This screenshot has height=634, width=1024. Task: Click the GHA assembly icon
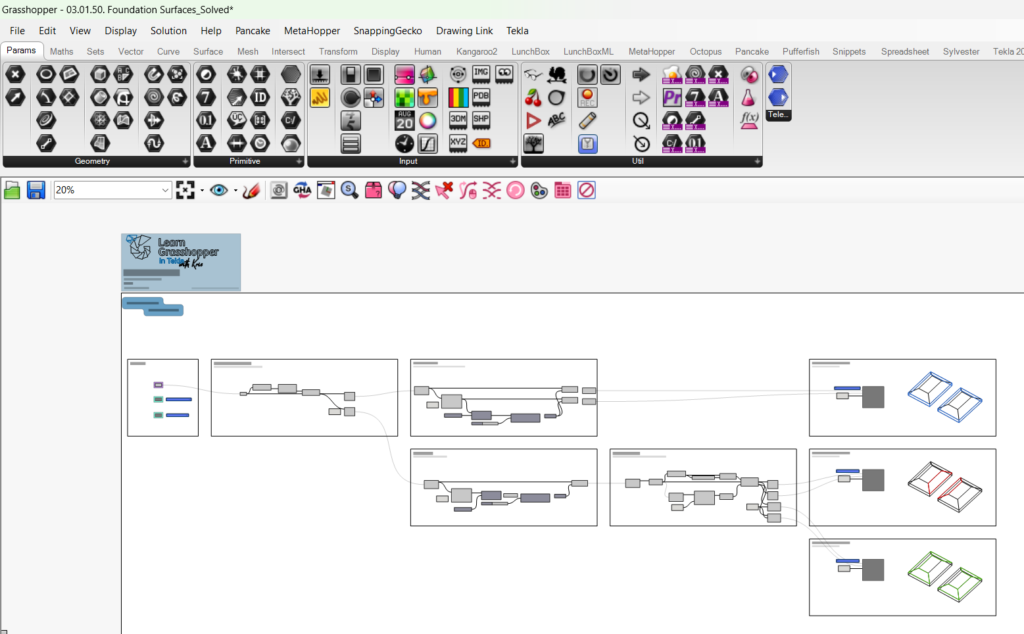point(302,190)
